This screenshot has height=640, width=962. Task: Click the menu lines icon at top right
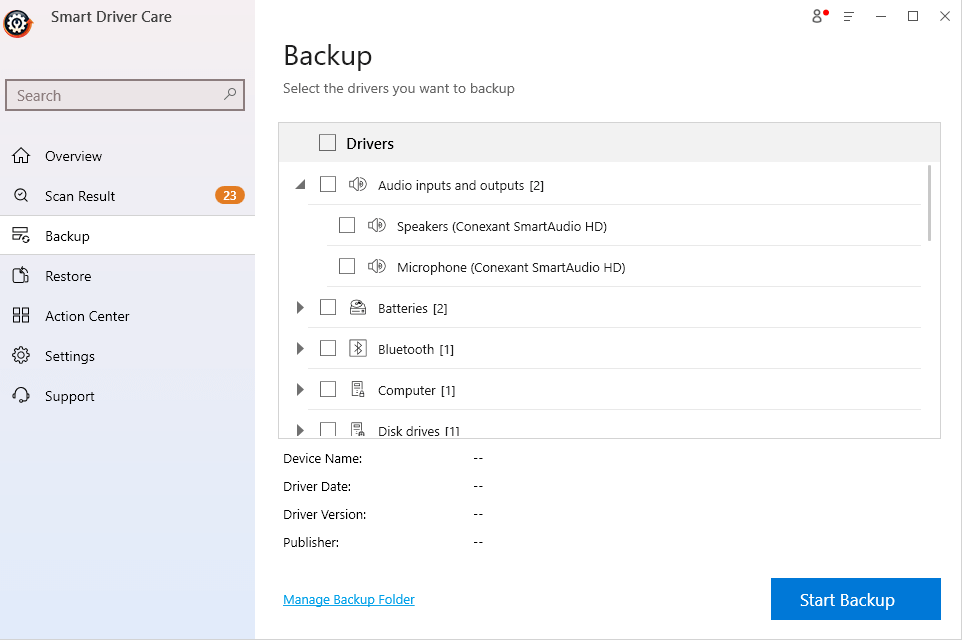(x=848, y=17)
